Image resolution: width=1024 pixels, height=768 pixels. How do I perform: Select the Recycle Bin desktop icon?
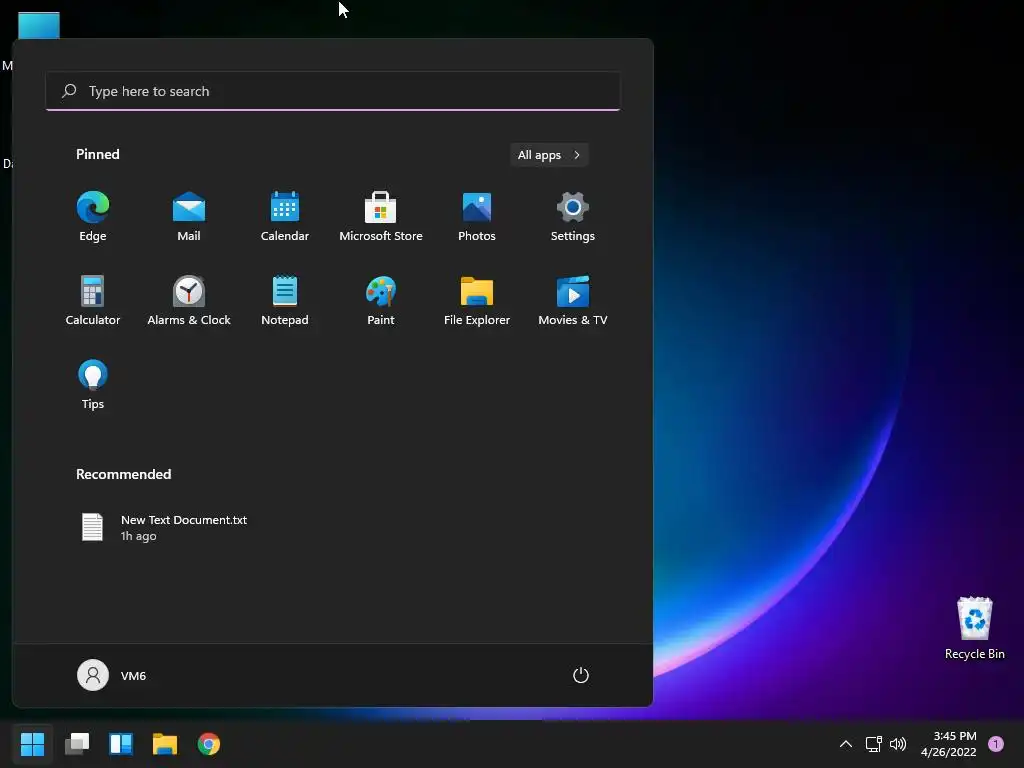974,628
